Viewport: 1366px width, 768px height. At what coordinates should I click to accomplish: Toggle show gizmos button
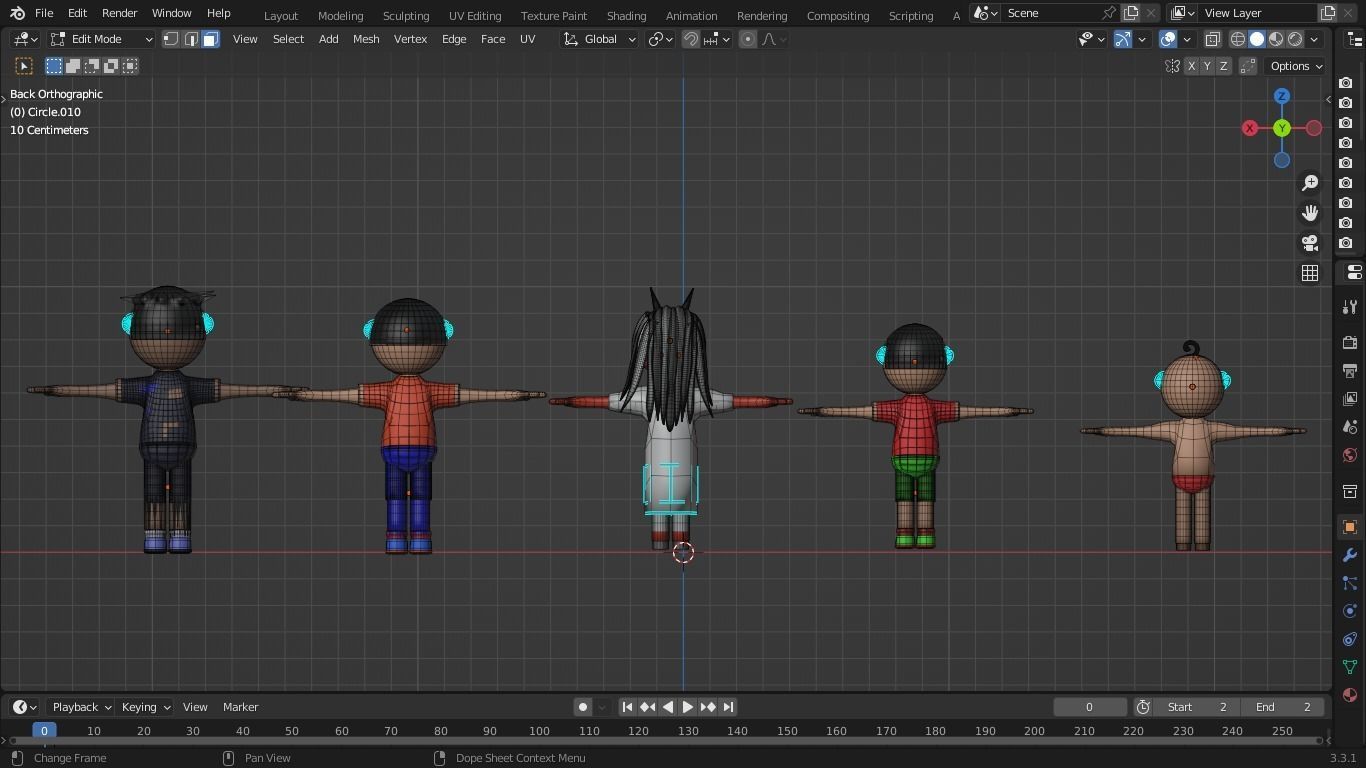tap(1123, 39)
